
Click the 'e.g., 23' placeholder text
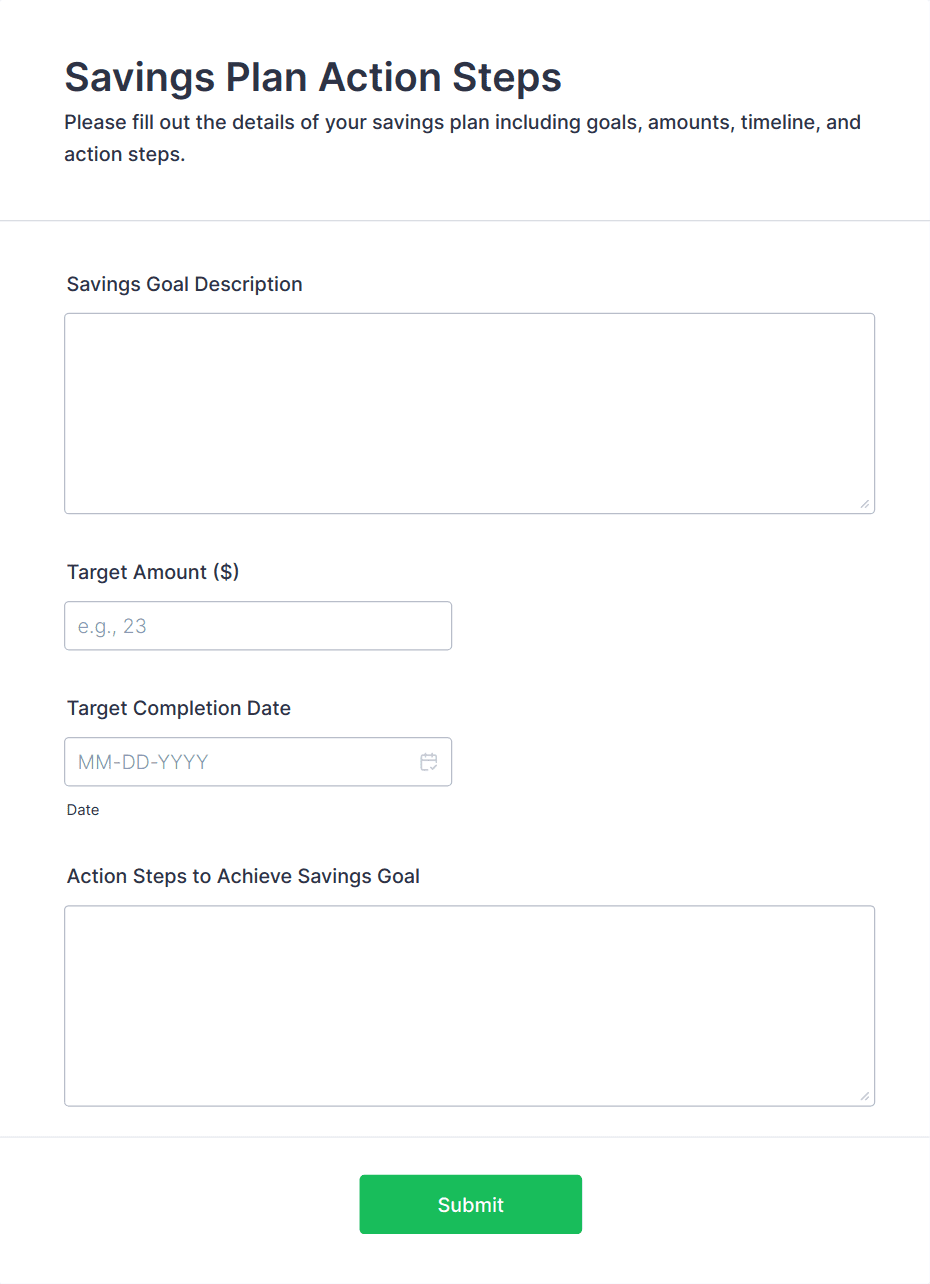112,626
